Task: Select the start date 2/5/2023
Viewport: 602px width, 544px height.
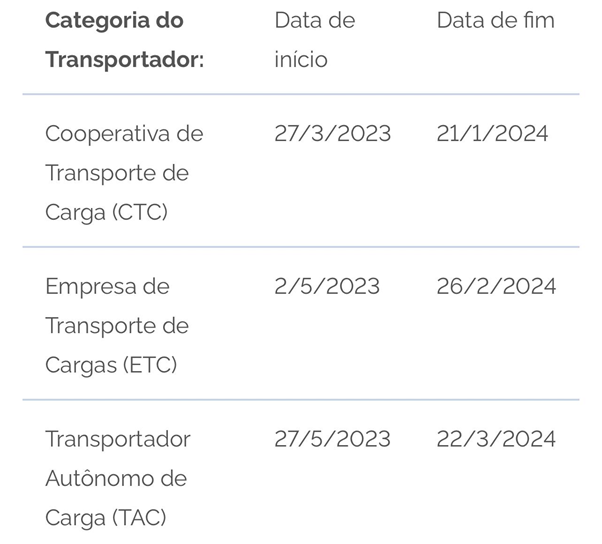Action: coord(327,287)
